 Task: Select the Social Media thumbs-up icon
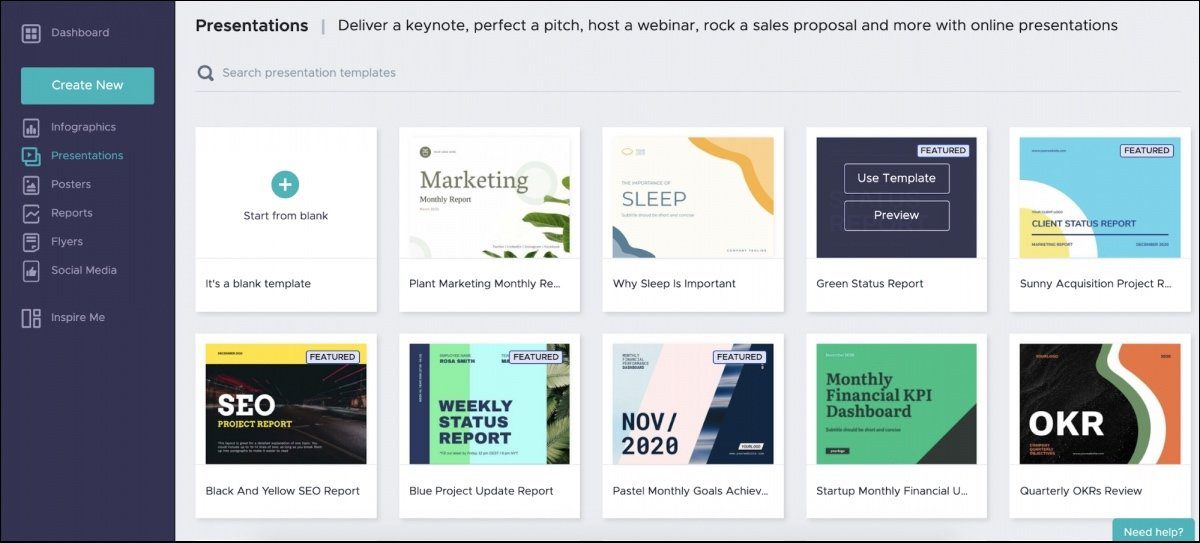31,270
